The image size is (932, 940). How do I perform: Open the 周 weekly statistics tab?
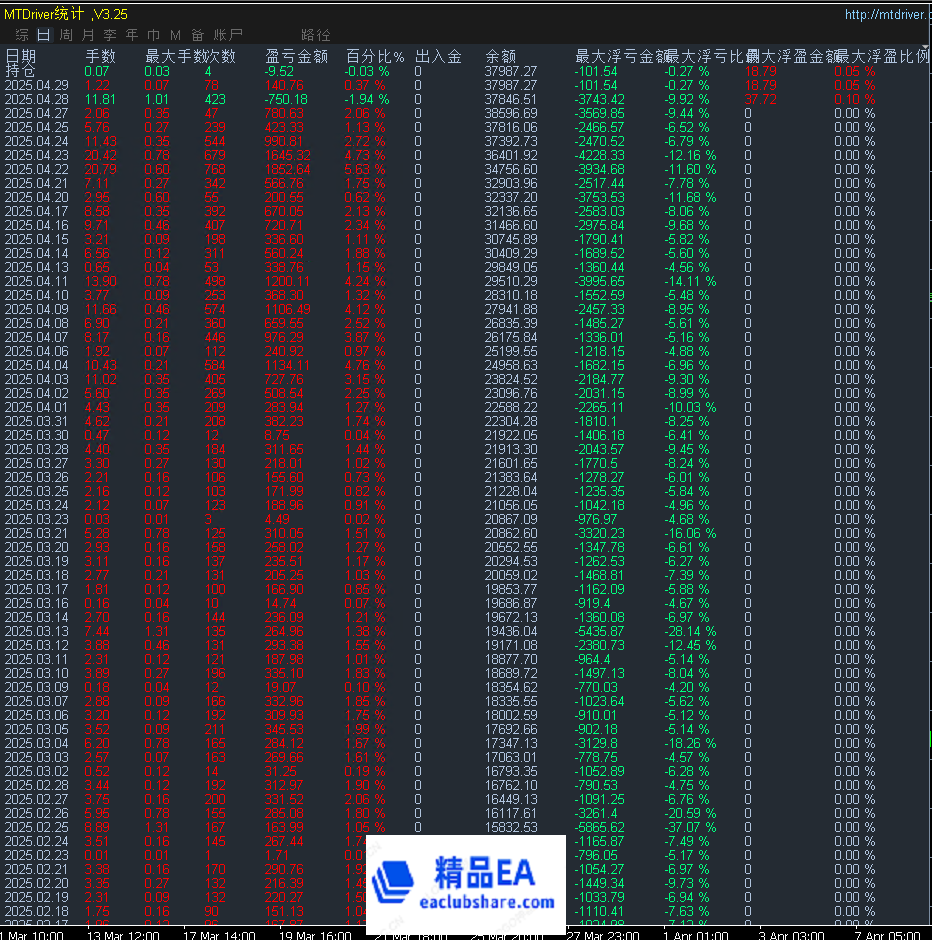66,35
